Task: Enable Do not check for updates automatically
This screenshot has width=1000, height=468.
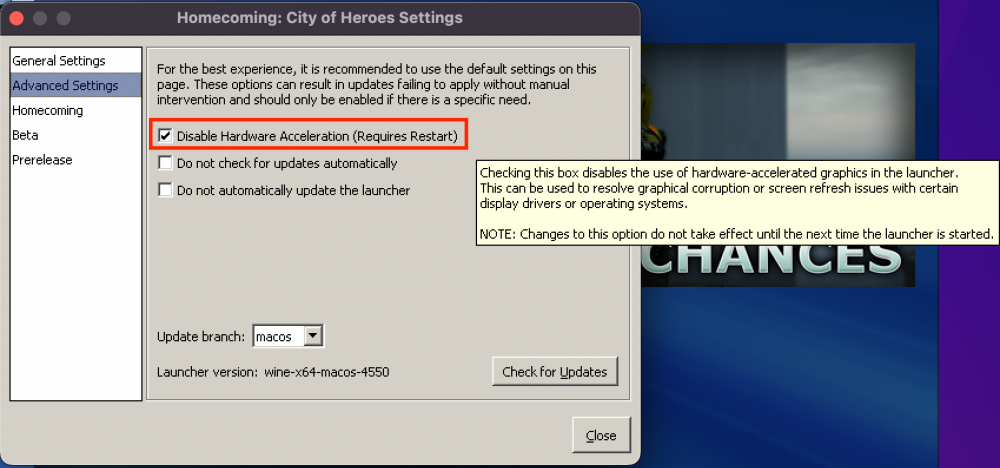Action: coord(165,163)
